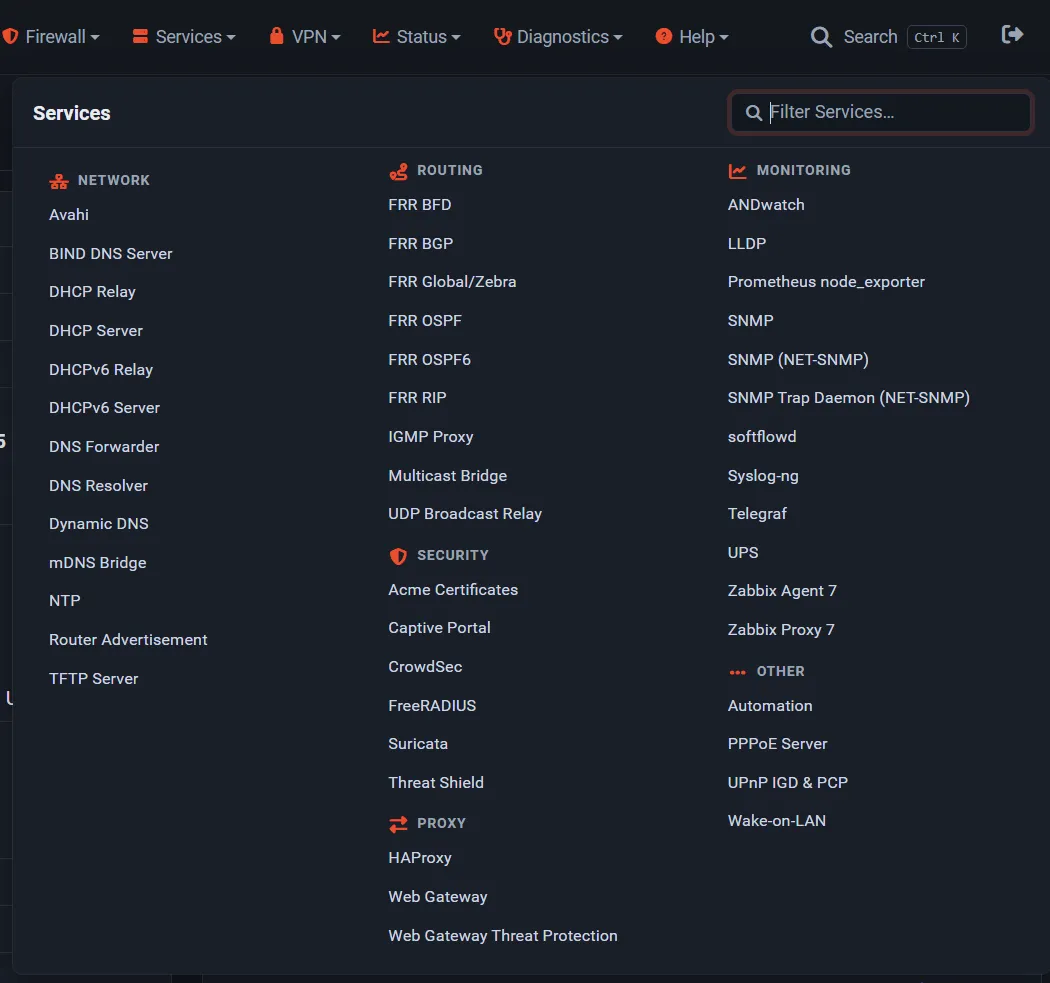Open Router Advertisement
1050x983 pixels.
point(128,639)
